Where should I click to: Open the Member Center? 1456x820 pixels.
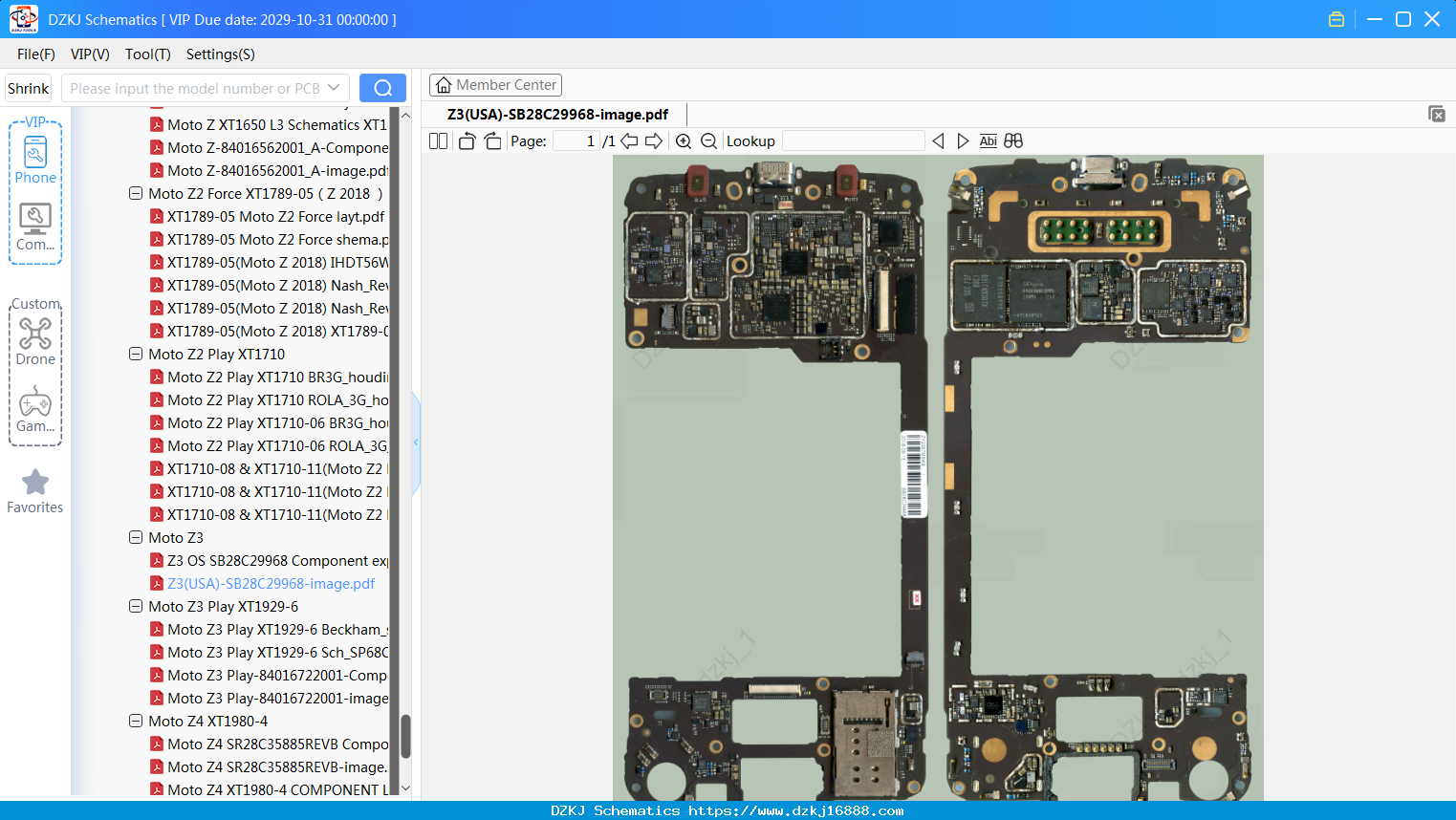pyautogui.click(x=495, y=85)
